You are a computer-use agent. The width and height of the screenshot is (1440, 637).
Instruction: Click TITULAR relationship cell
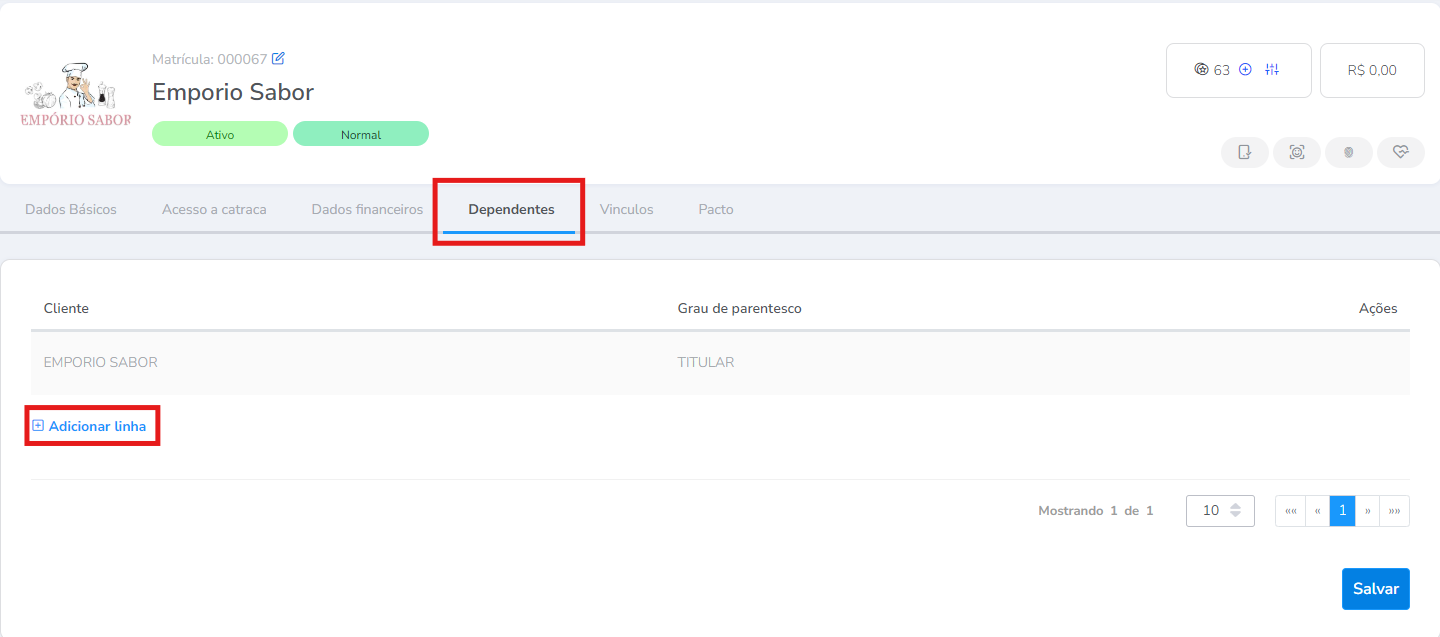pos(706,362)
